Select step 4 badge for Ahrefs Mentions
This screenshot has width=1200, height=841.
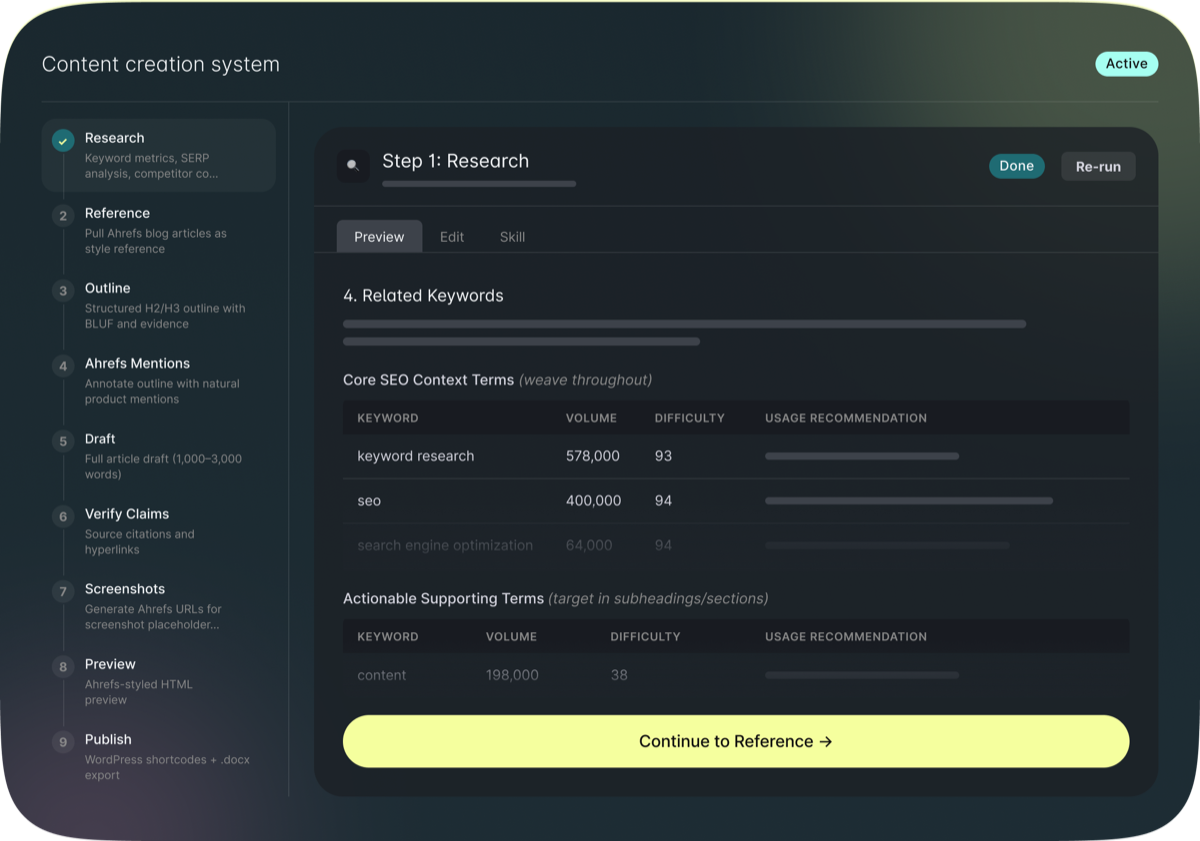[x=63, y=366]
